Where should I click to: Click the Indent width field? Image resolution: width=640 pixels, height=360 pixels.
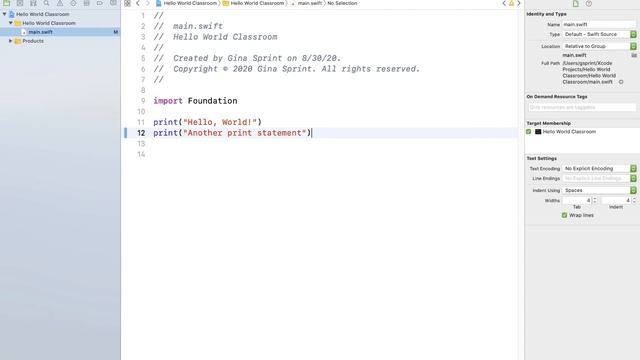click(616, 200)
